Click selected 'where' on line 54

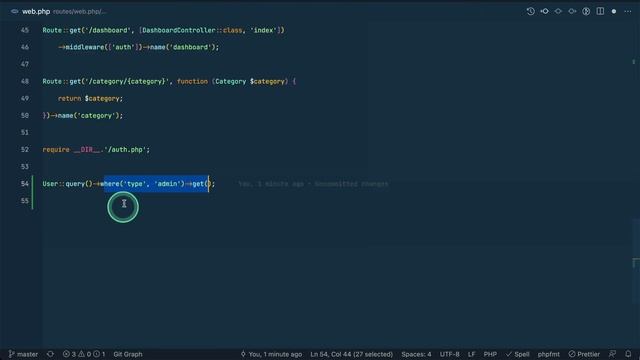(111, 184)
